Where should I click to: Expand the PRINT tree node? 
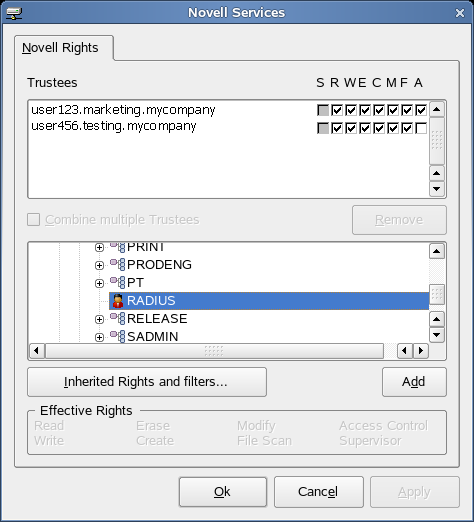[x=99, y=247]
